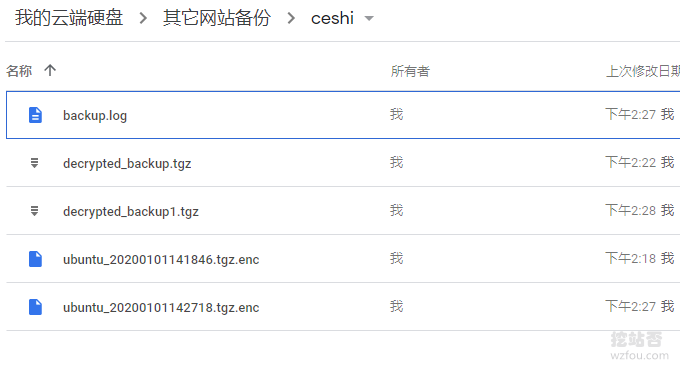Screen dimensions: 680x366
Task: Click chevron between 我的云端硬盘 and 其它网站备份
Action: click(x=143, y=18)
